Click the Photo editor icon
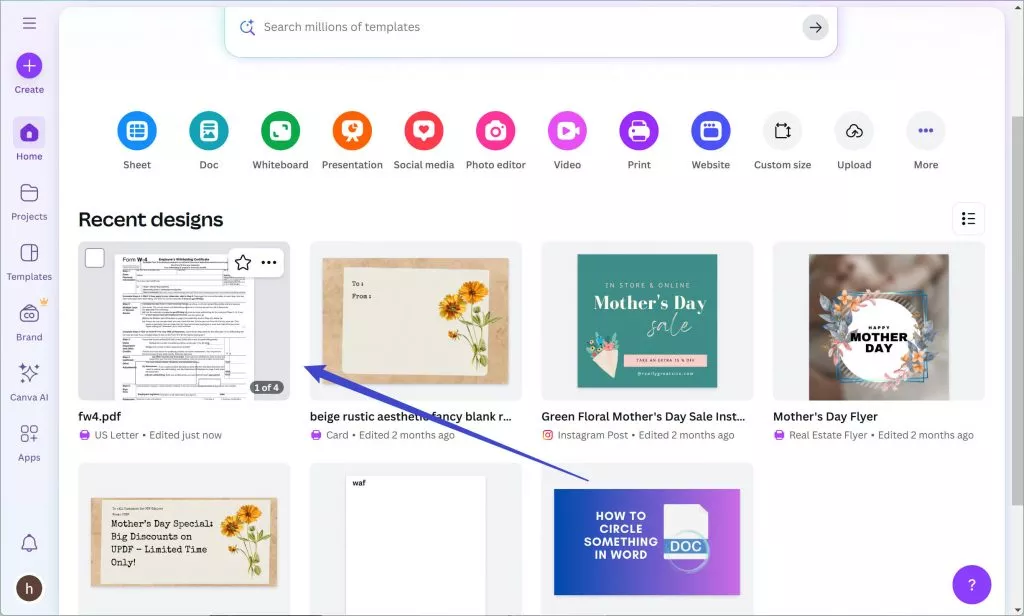1024x616 pixels. click(495, 130)
